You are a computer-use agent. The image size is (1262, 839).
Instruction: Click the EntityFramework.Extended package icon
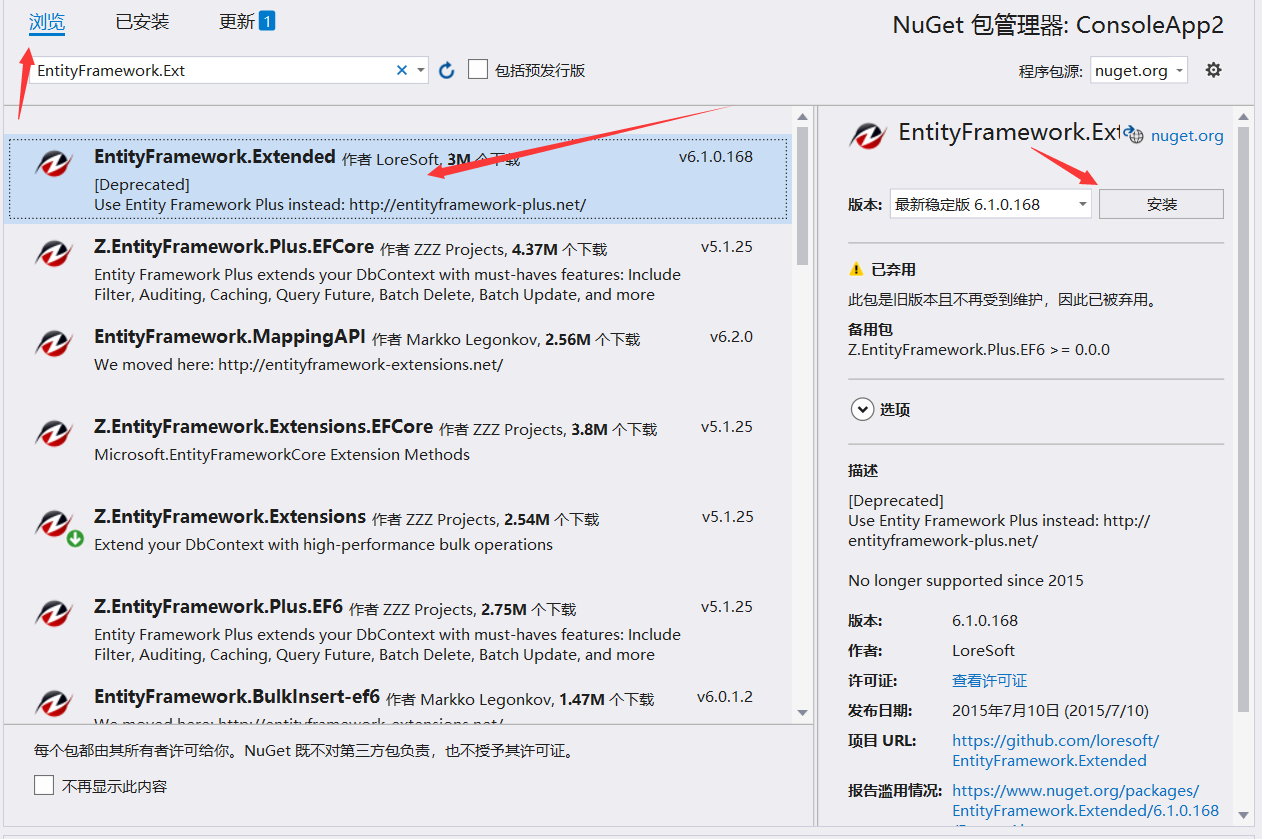pyautogui.click(x=53, y=163)
